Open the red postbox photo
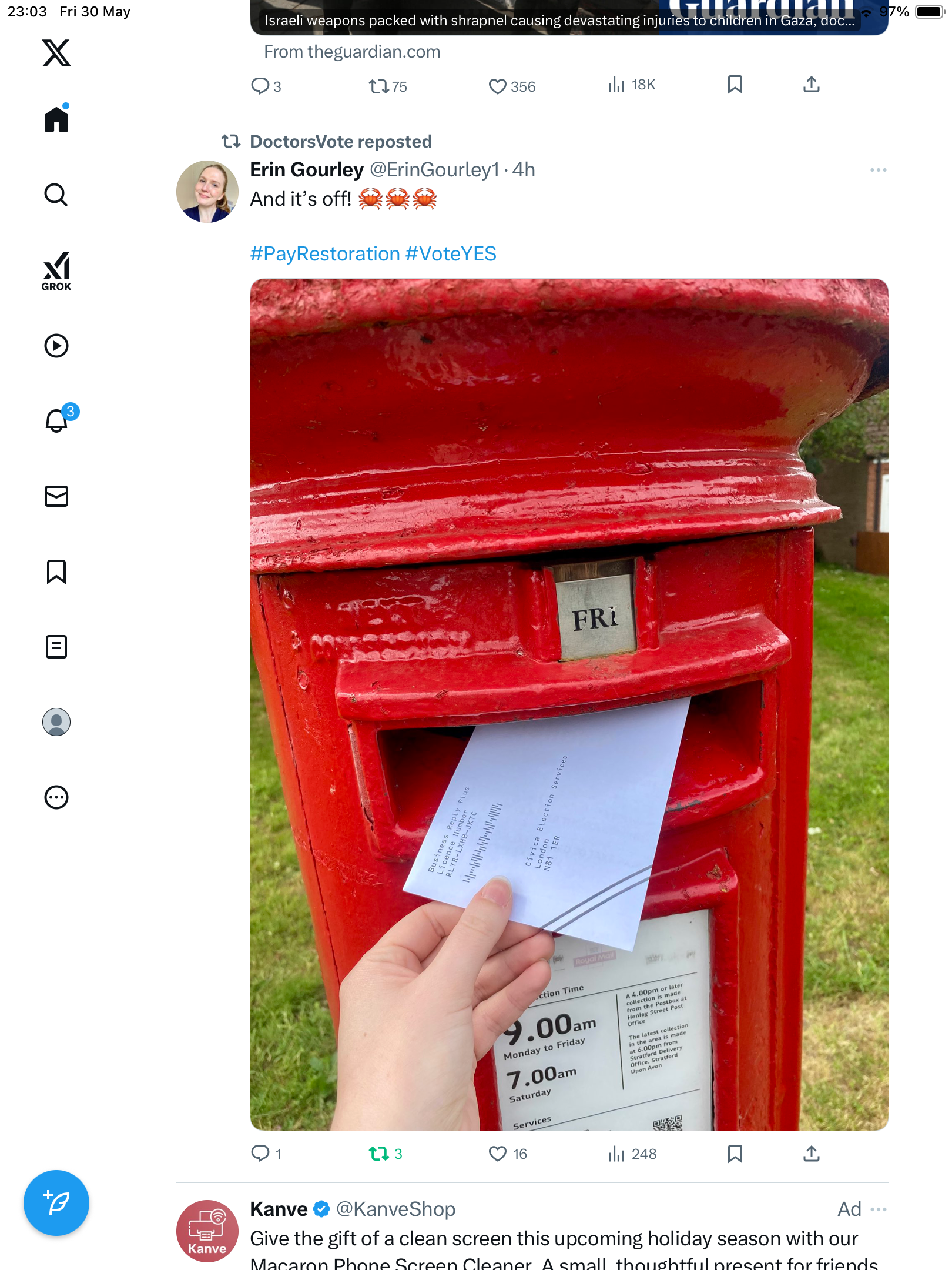Image resolution: width=952 pixels, height=1270 pixels. coord(569,704)
